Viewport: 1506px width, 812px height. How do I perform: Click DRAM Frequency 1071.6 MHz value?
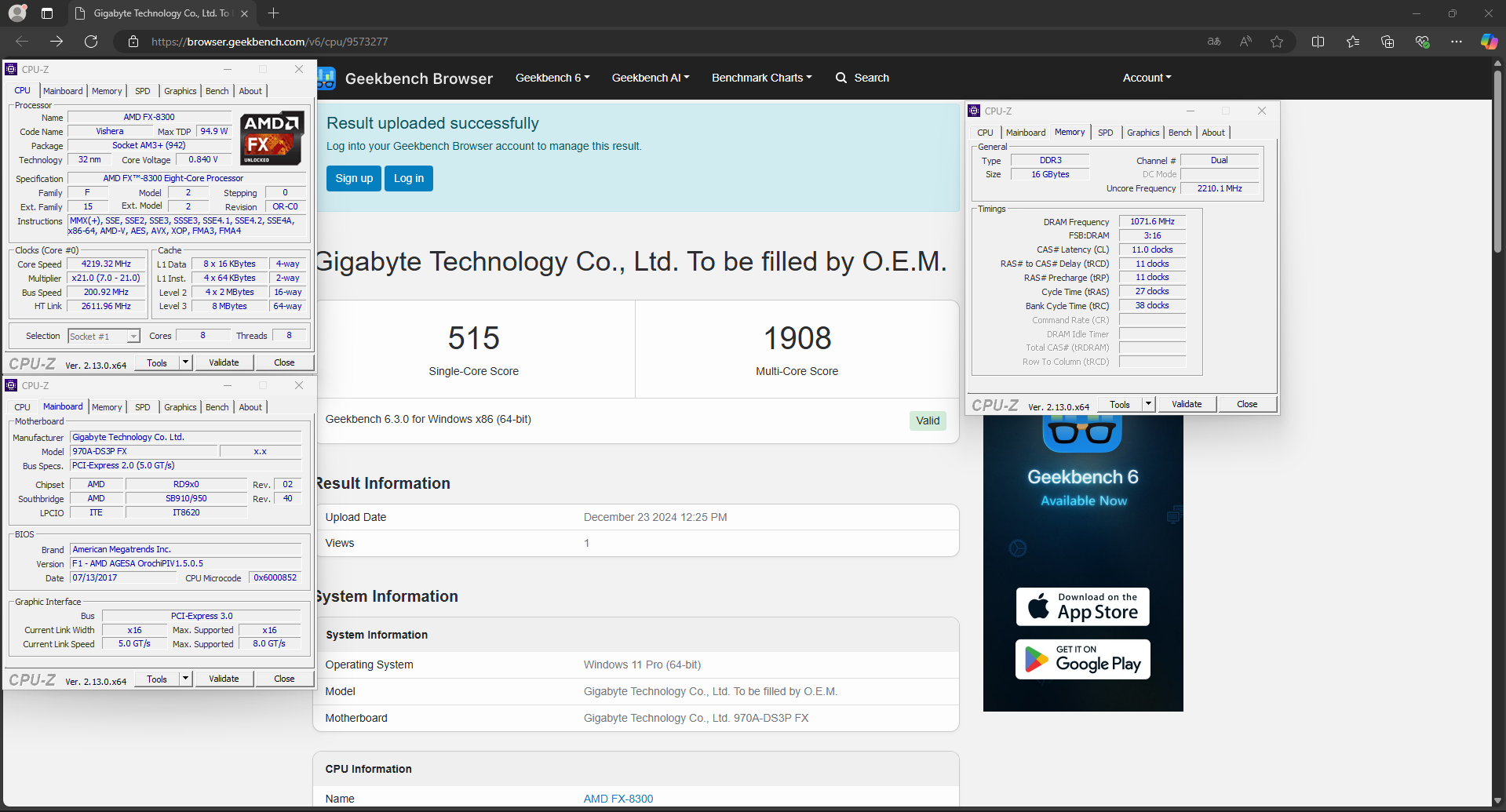point(1152,222)
